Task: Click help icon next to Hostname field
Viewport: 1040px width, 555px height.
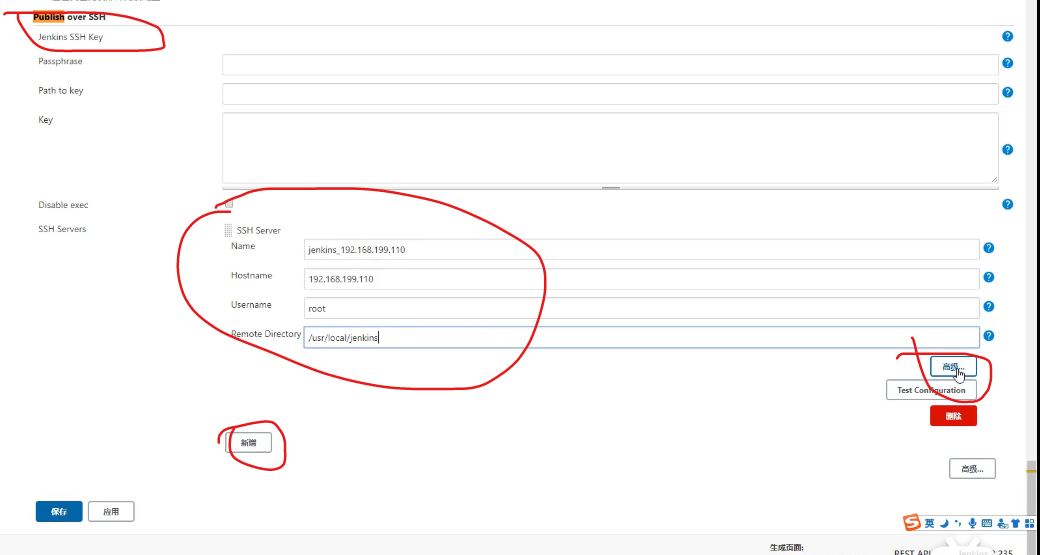Action: point(988,277)
